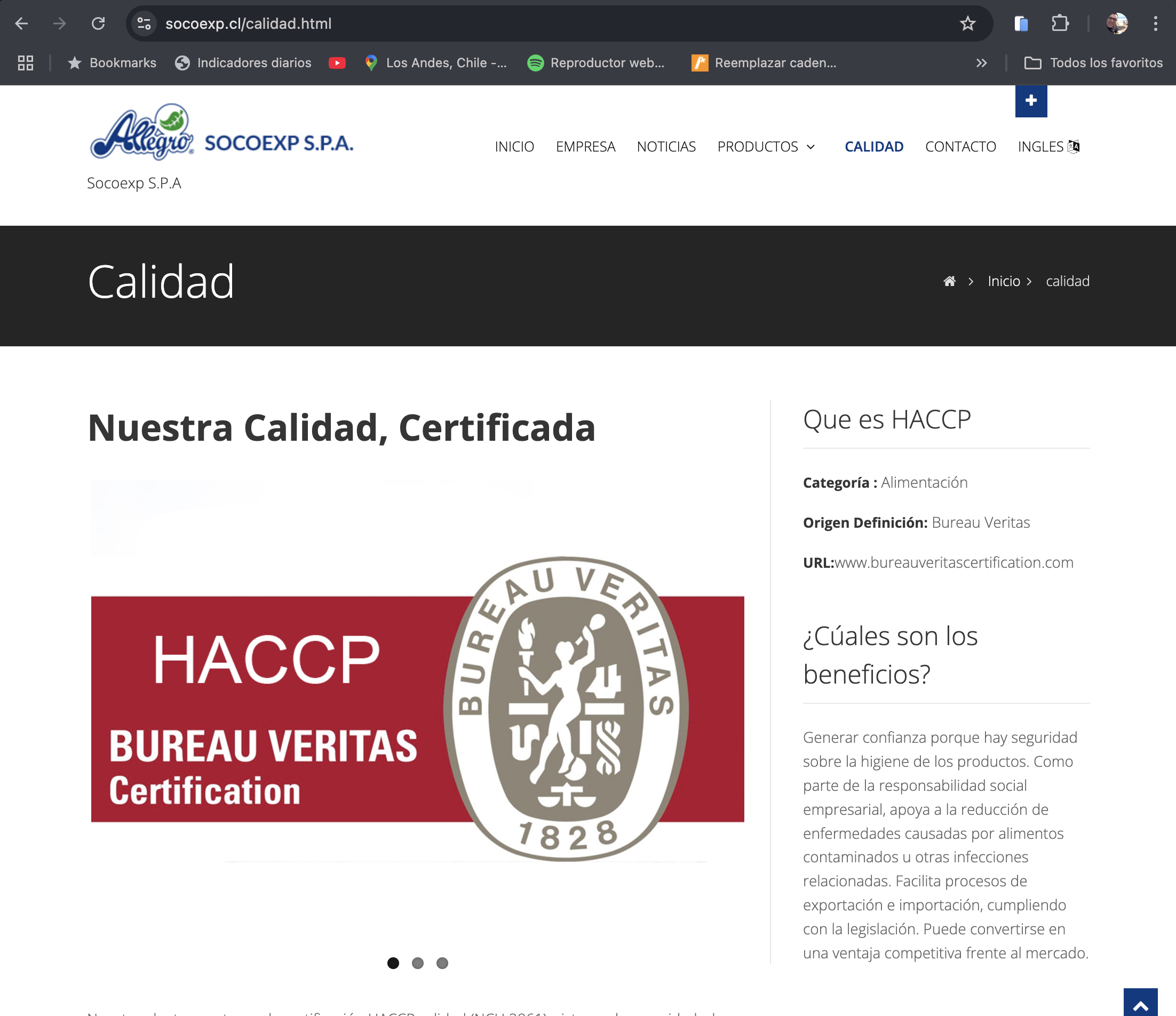The image size is (1176, 1016).
Task: Bookmark this page with the star icon
Action: click(968, 23)
